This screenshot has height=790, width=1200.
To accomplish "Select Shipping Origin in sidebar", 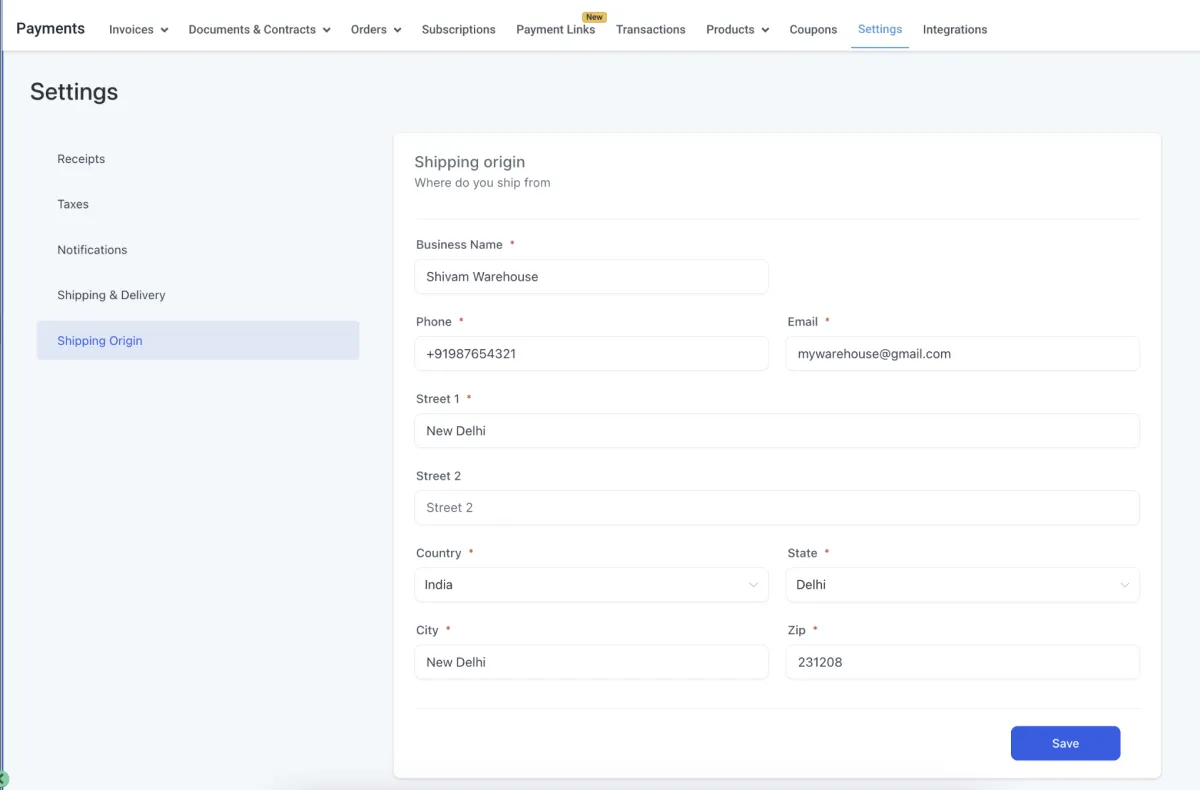I will (198, 340).
